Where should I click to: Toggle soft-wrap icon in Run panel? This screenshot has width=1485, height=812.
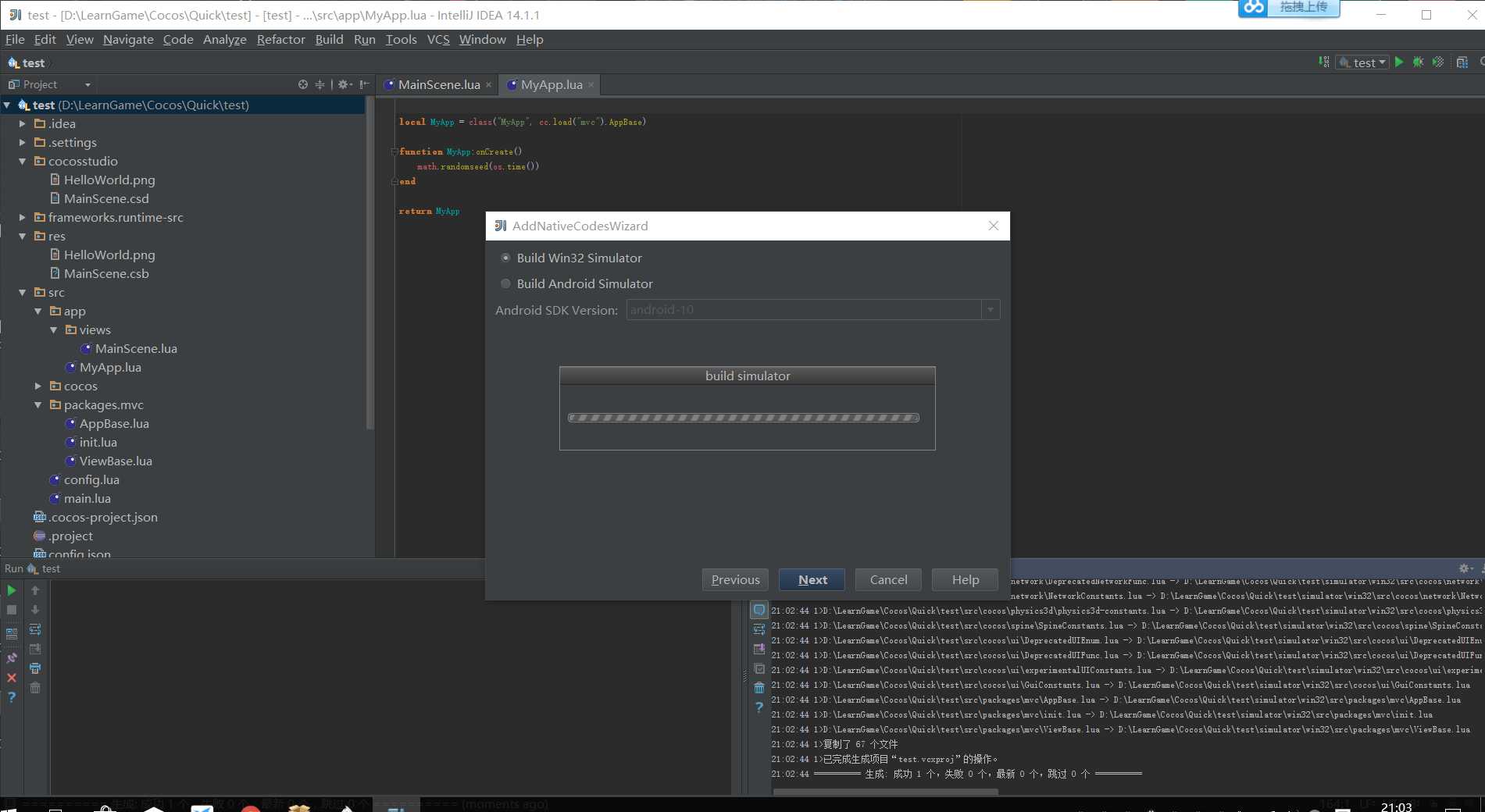pos(35,629)
